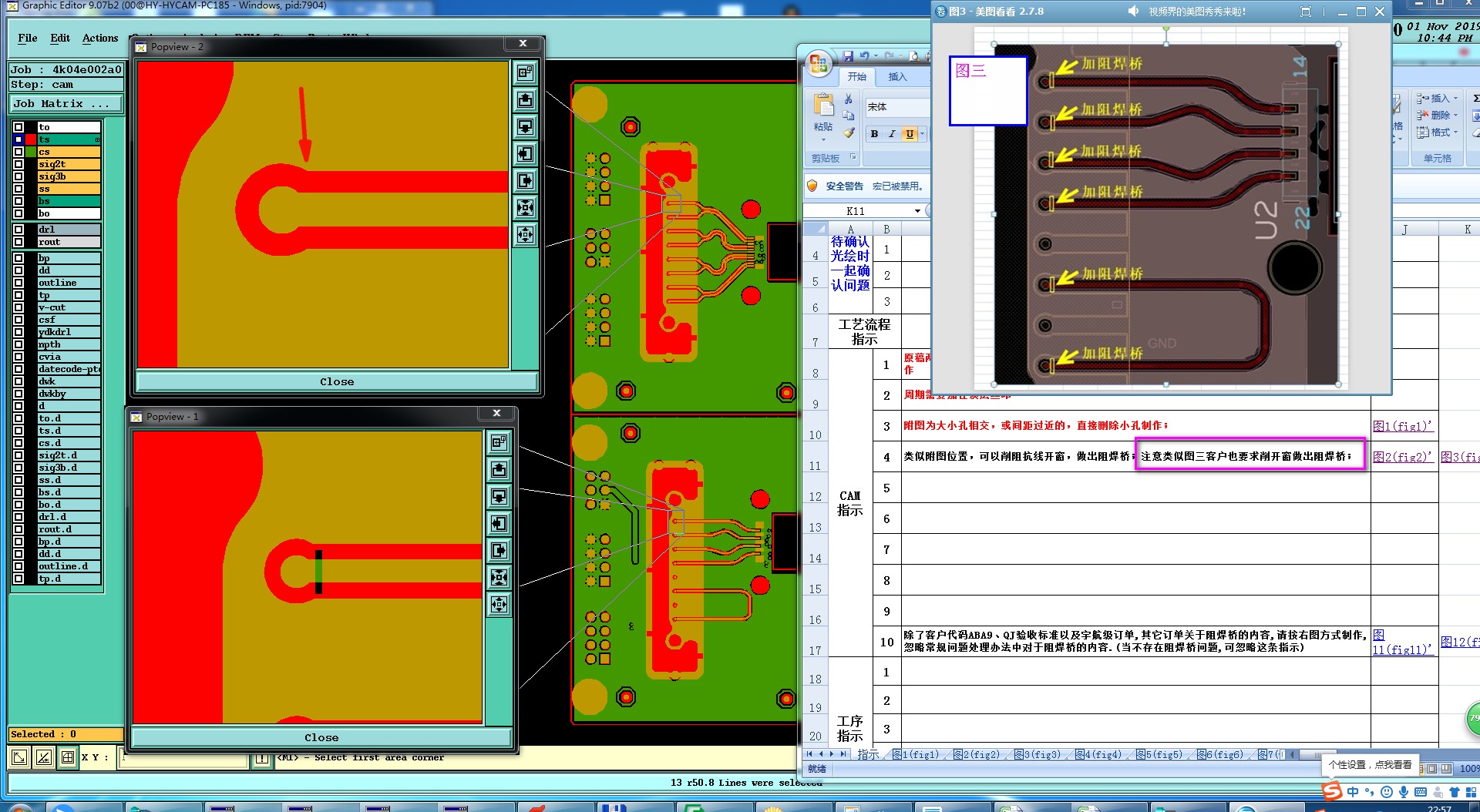The width and height of the screenshot is (1480, 812).
Task: Toggle the 'drl' layer checkbox
Action: (18, 230)
